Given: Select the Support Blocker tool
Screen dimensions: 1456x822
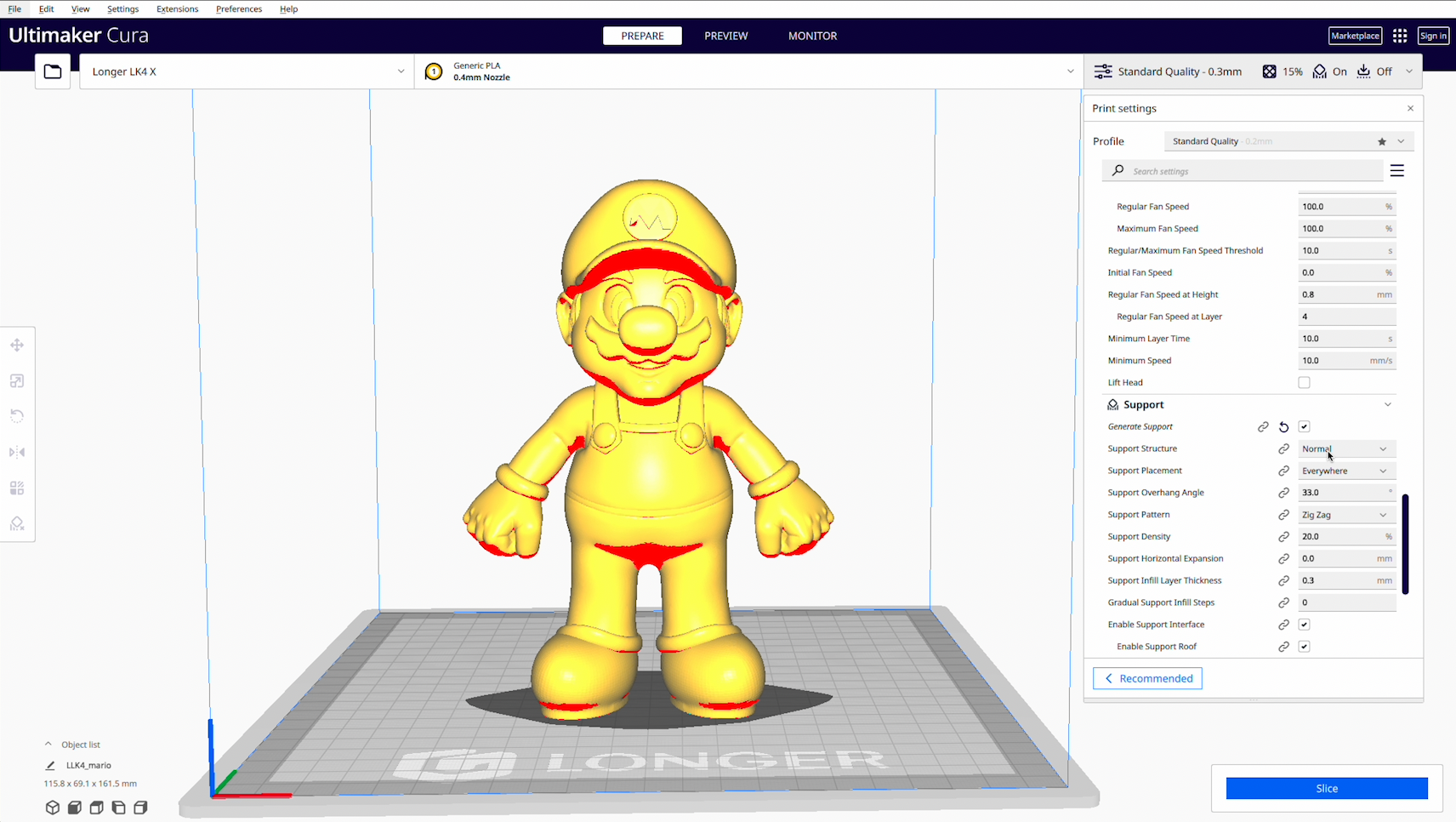Looking at the screenshot, I should [17, 524].
